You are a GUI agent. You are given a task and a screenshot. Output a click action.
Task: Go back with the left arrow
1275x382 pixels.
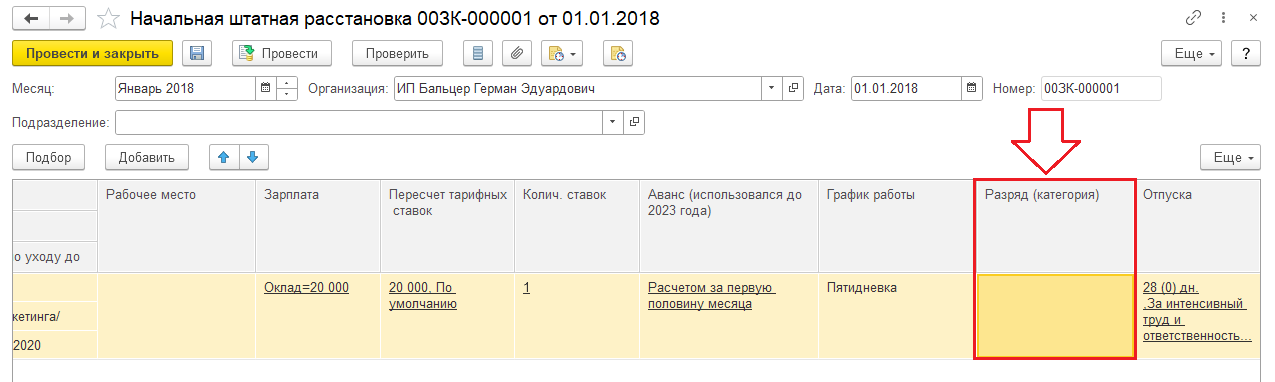tap(30, 19)
